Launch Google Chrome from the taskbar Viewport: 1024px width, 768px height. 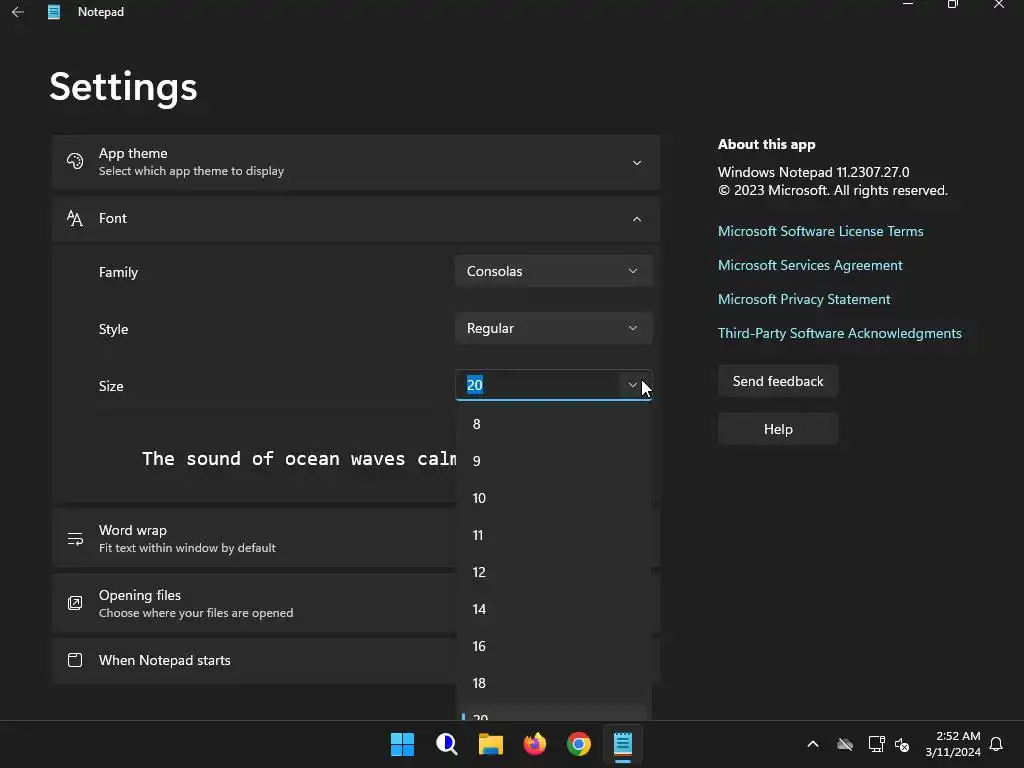[578, 744]
